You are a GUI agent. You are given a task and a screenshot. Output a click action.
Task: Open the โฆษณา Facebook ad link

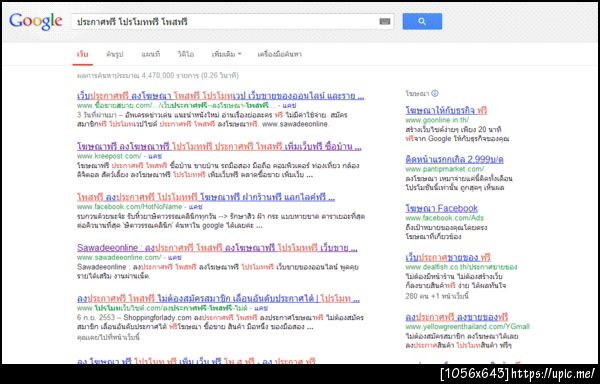click(x=442, y=208)
